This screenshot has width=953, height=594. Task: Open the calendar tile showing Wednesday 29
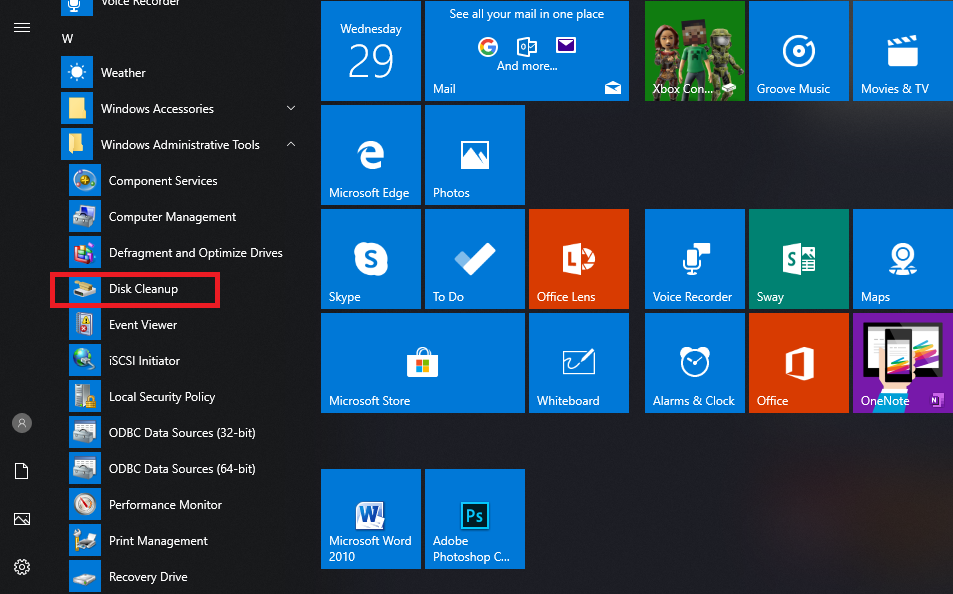click(370, 51)
